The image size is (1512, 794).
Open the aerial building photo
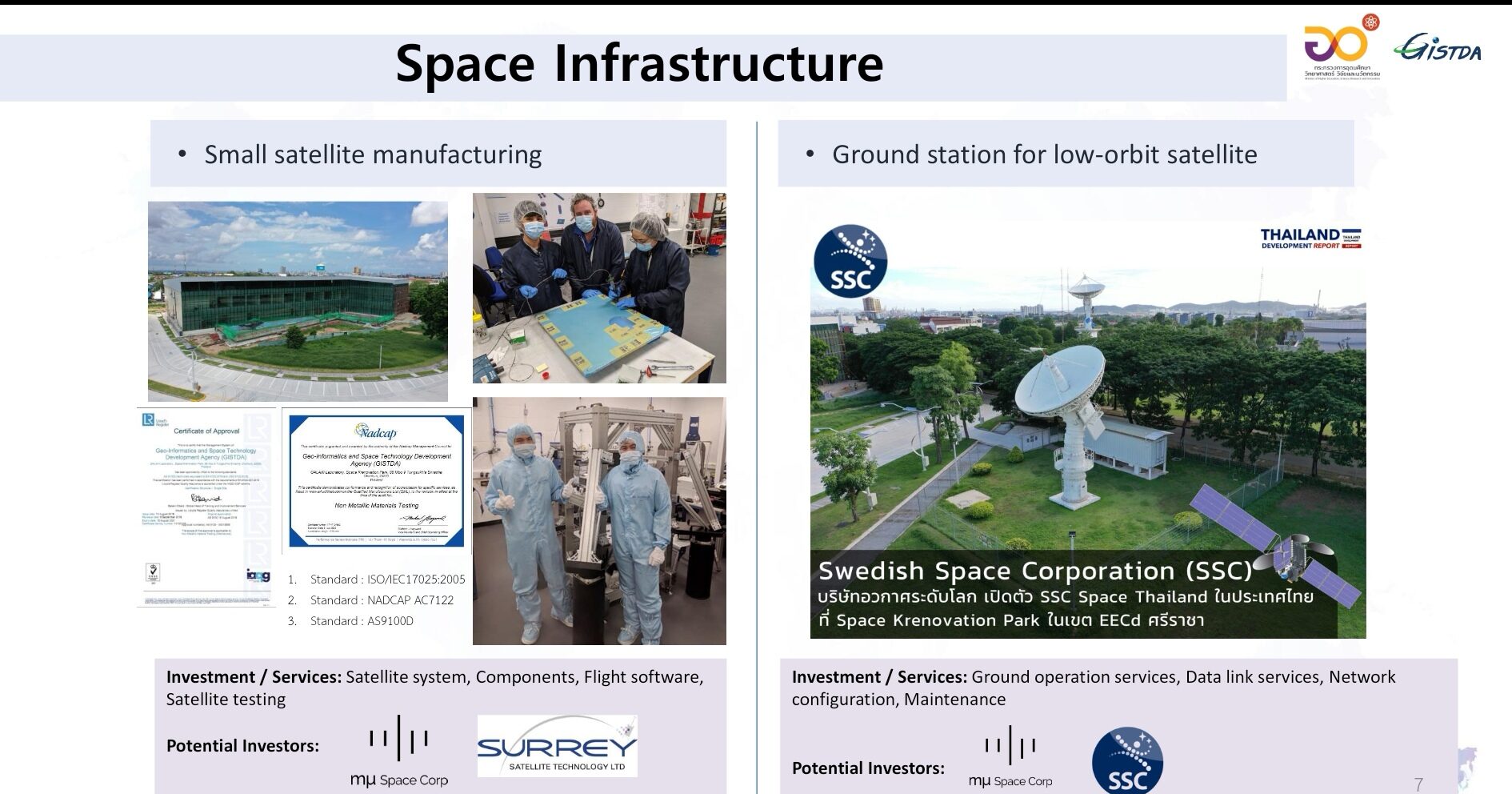point(298,301)
